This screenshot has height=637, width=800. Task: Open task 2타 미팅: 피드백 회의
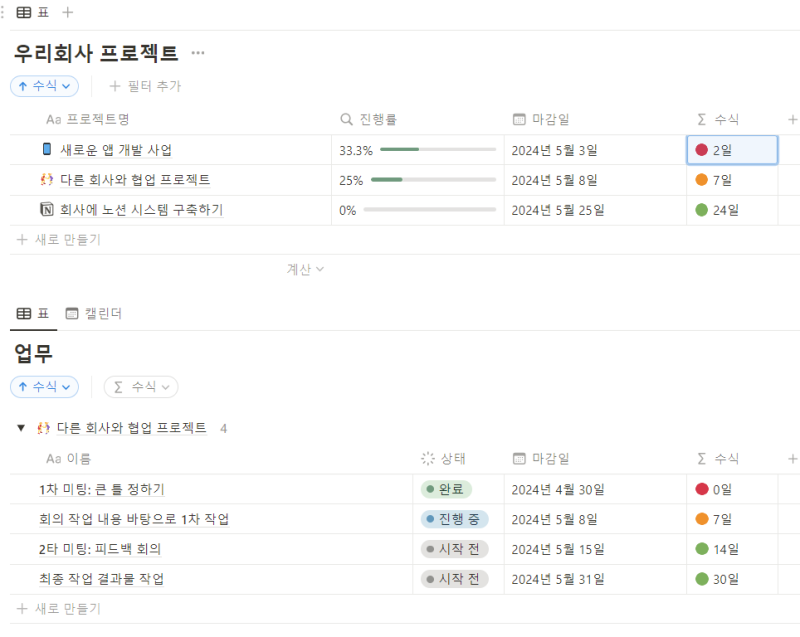(100, 549)
